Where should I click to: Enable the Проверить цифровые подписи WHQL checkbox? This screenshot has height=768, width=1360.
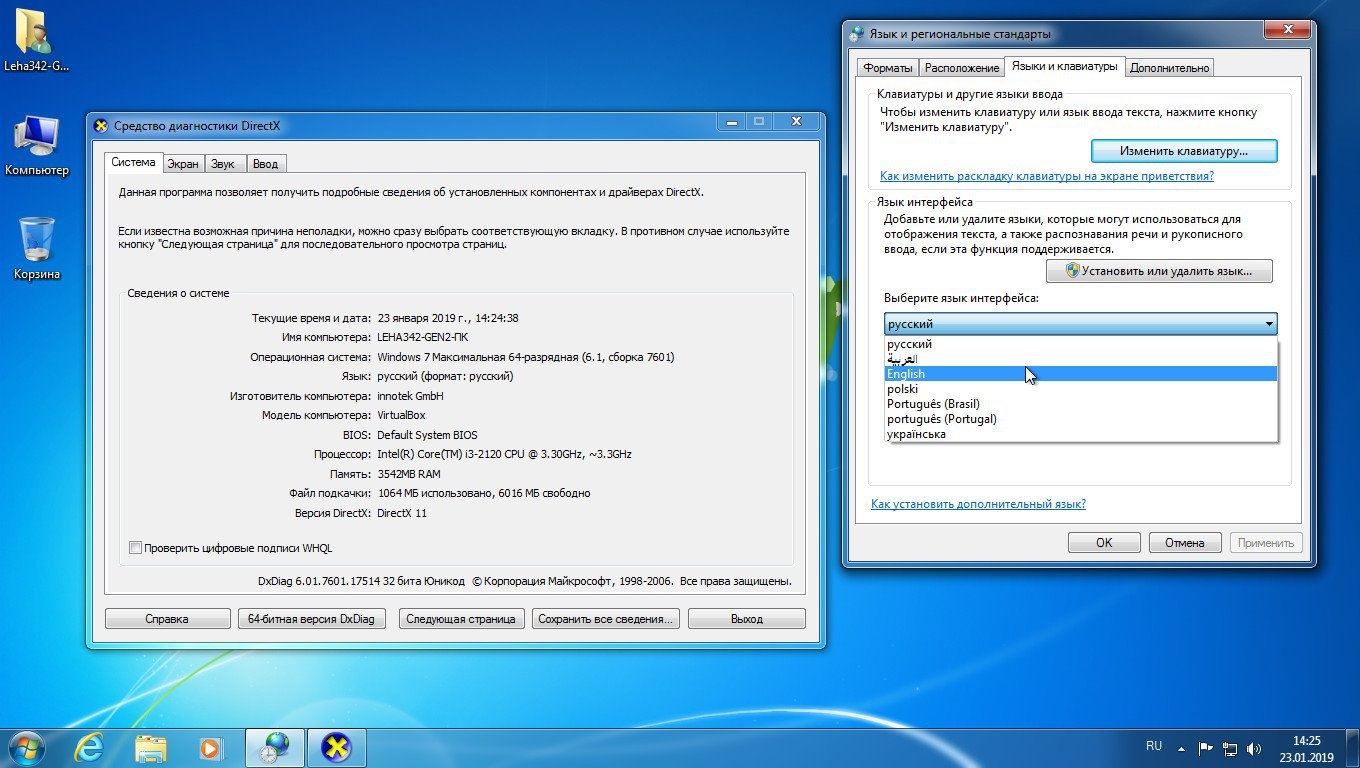(135, 548)
